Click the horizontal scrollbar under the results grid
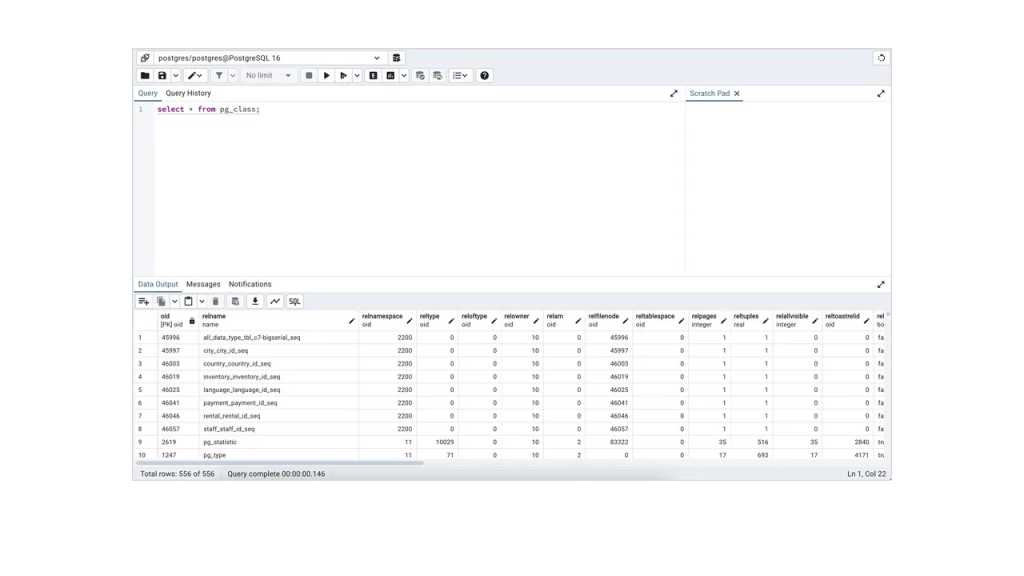This screenshot has width=1024, height=576. coord(280,463)
